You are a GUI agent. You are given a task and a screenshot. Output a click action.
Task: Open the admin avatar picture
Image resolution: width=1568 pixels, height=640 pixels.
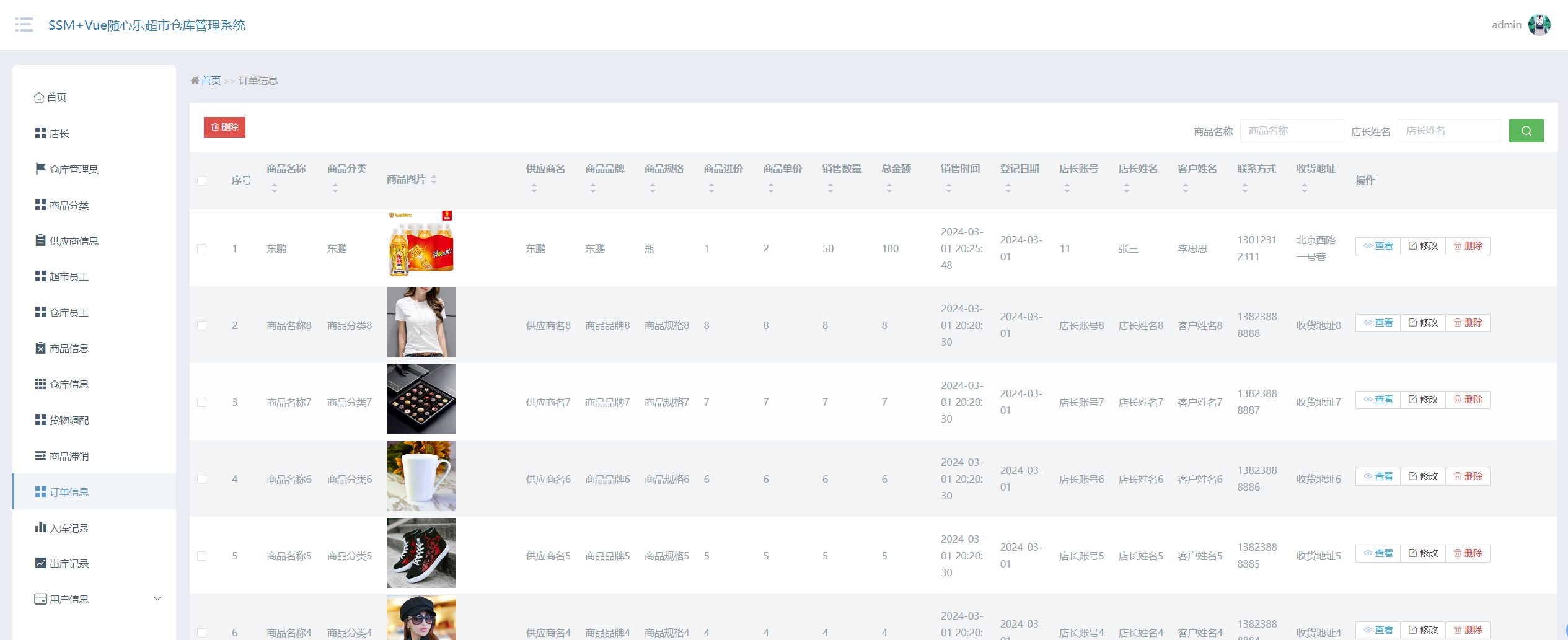pyautogui.click(x=1539, y=25)
